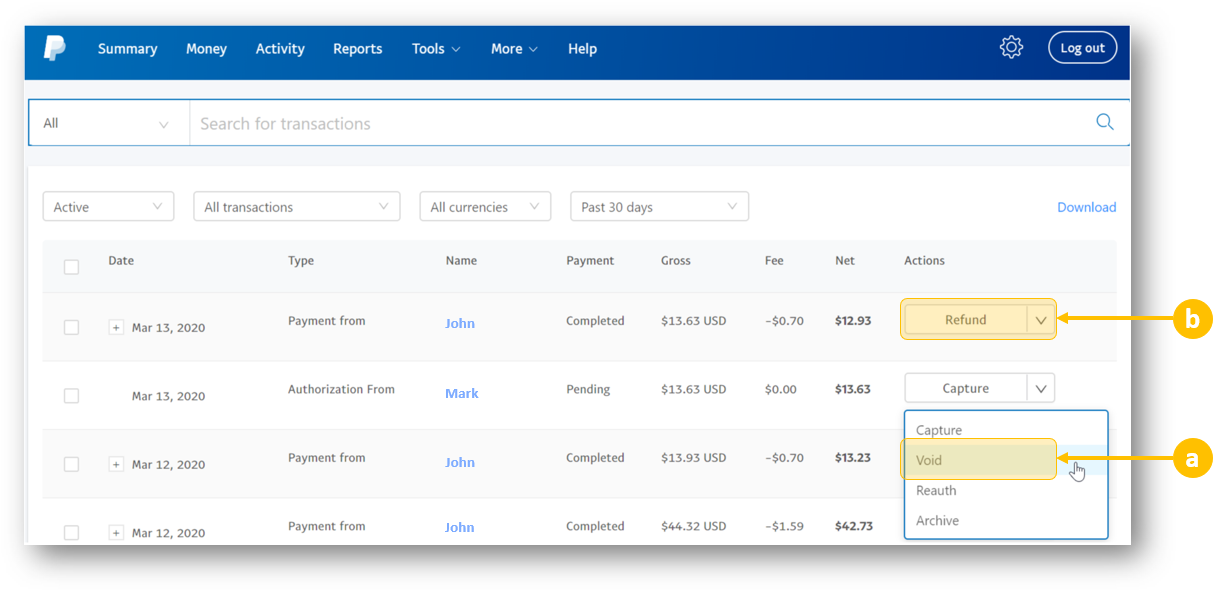Expand the $13.93 Mar 12 transaction plus icon

coord(116,464)
